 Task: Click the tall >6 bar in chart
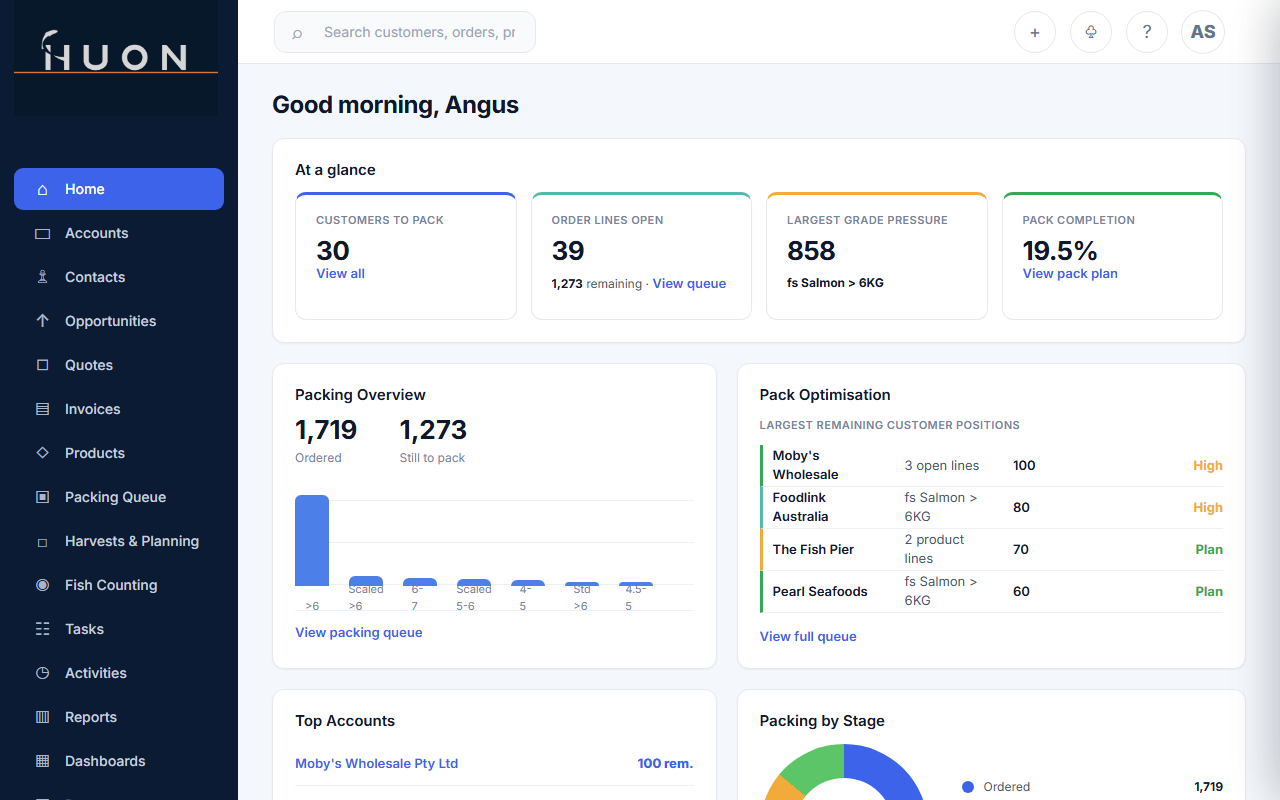[312, 540]
